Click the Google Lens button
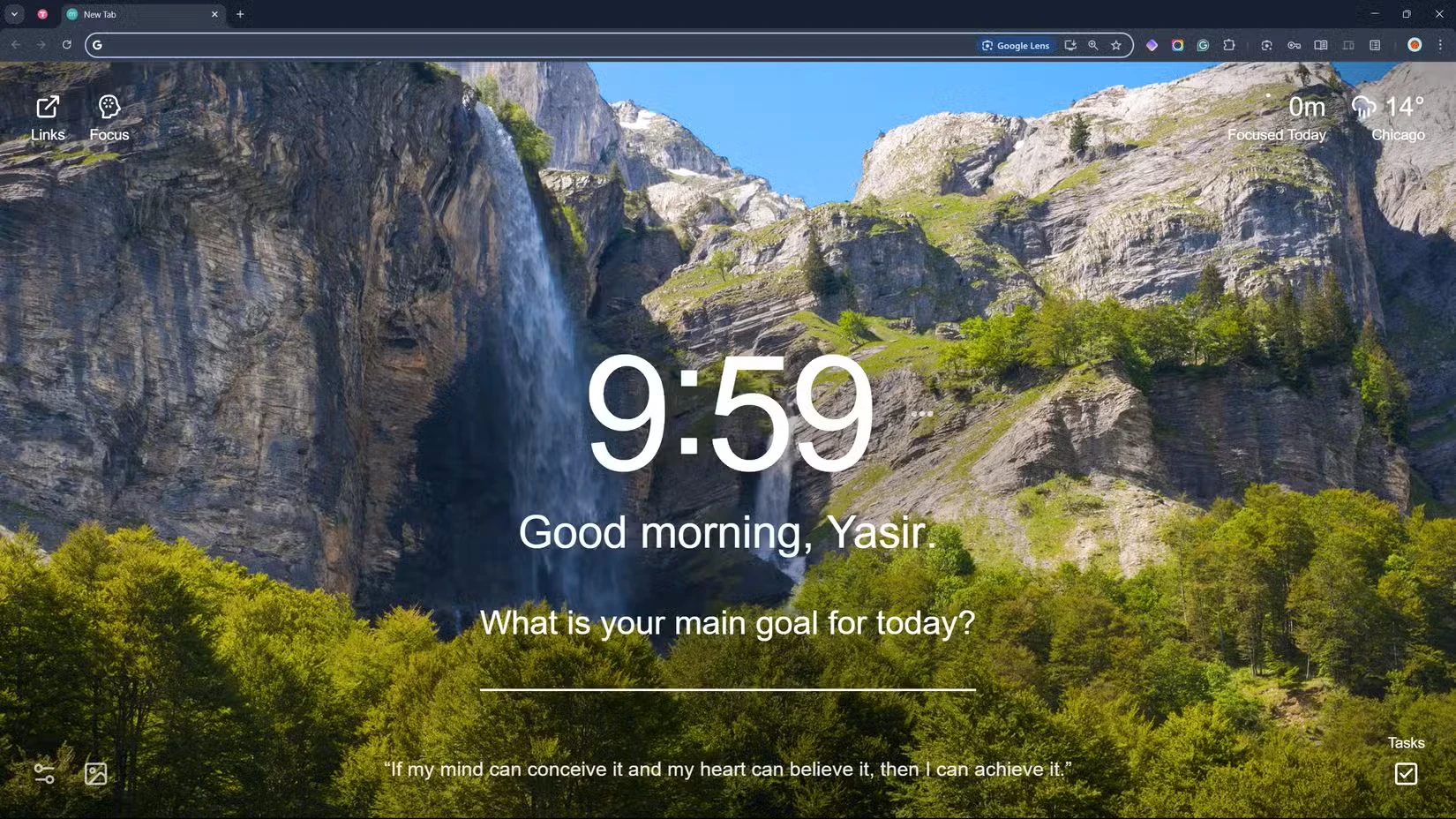The height and width of the screenshot is (819, 1456). tap(1016, 45)
